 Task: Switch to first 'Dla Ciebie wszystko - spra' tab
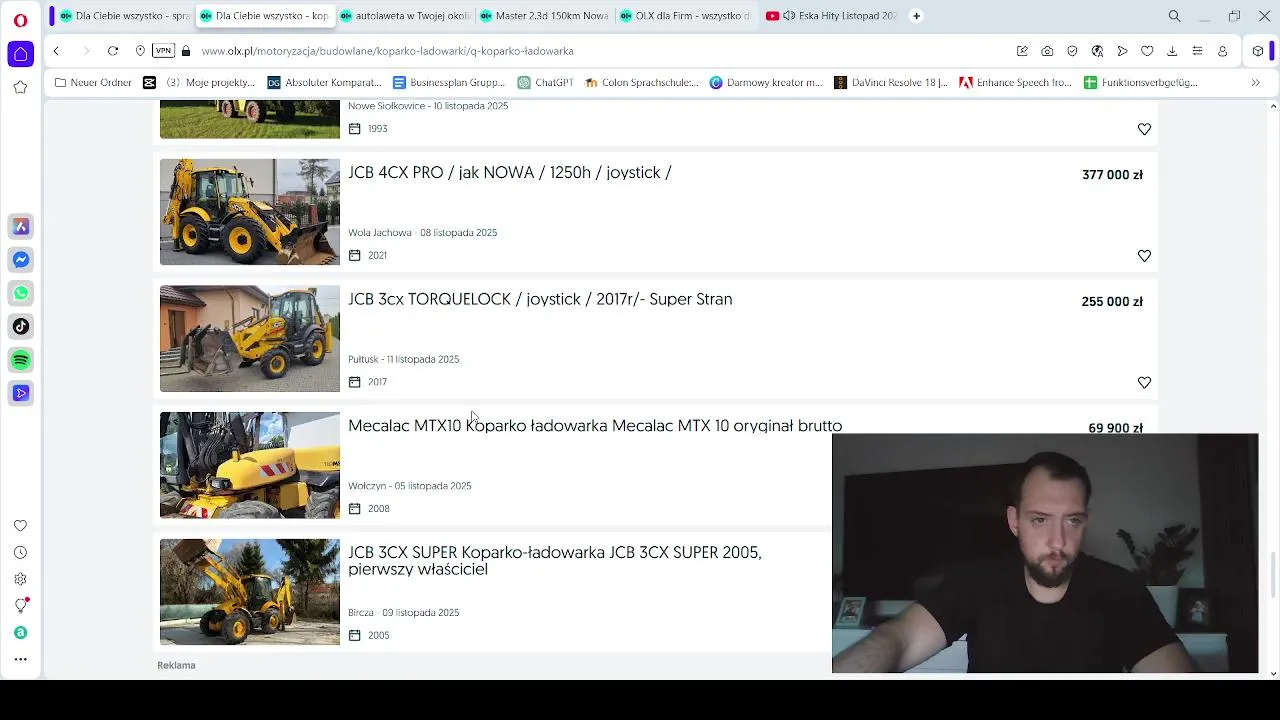(x=124, y=16)
